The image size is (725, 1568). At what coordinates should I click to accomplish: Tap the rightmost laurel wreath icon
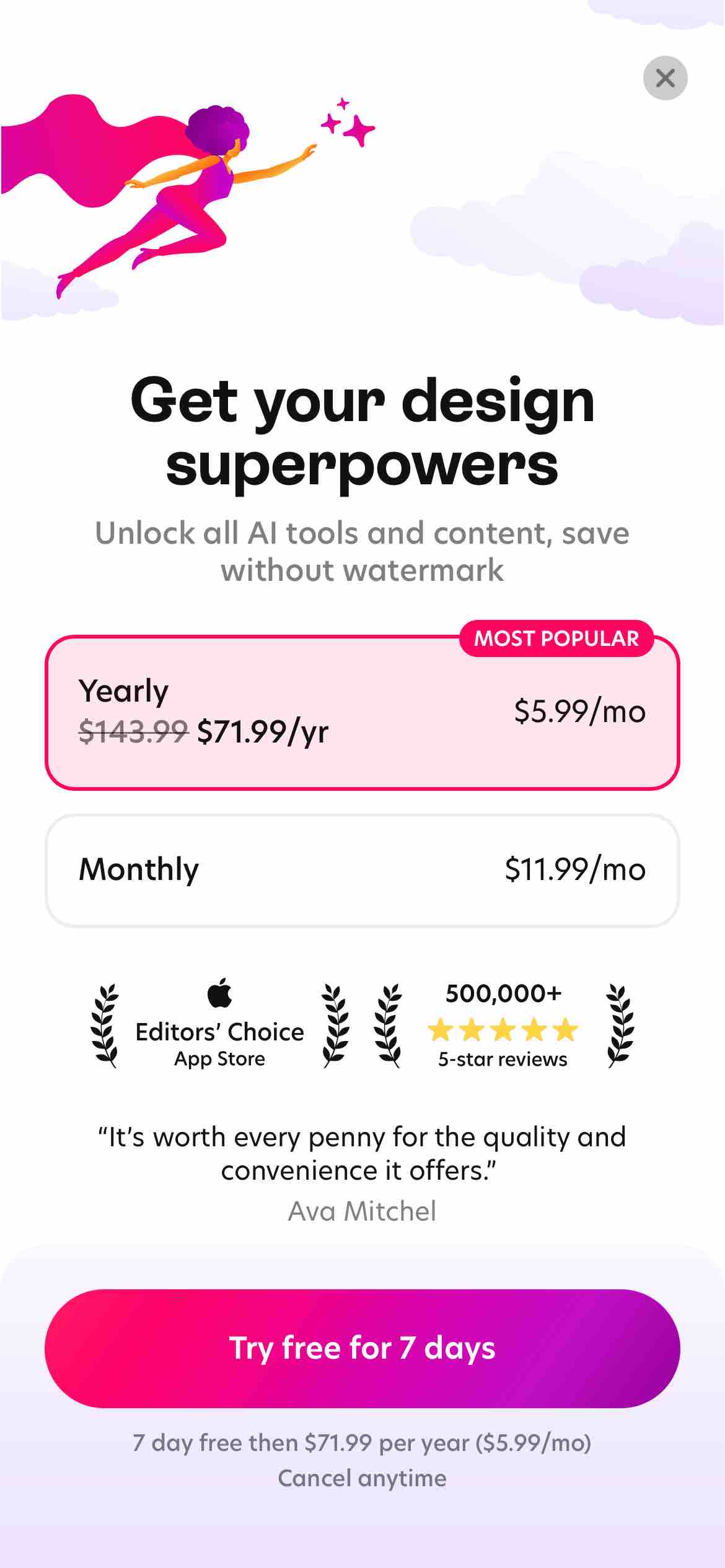tap(620, 1026)
